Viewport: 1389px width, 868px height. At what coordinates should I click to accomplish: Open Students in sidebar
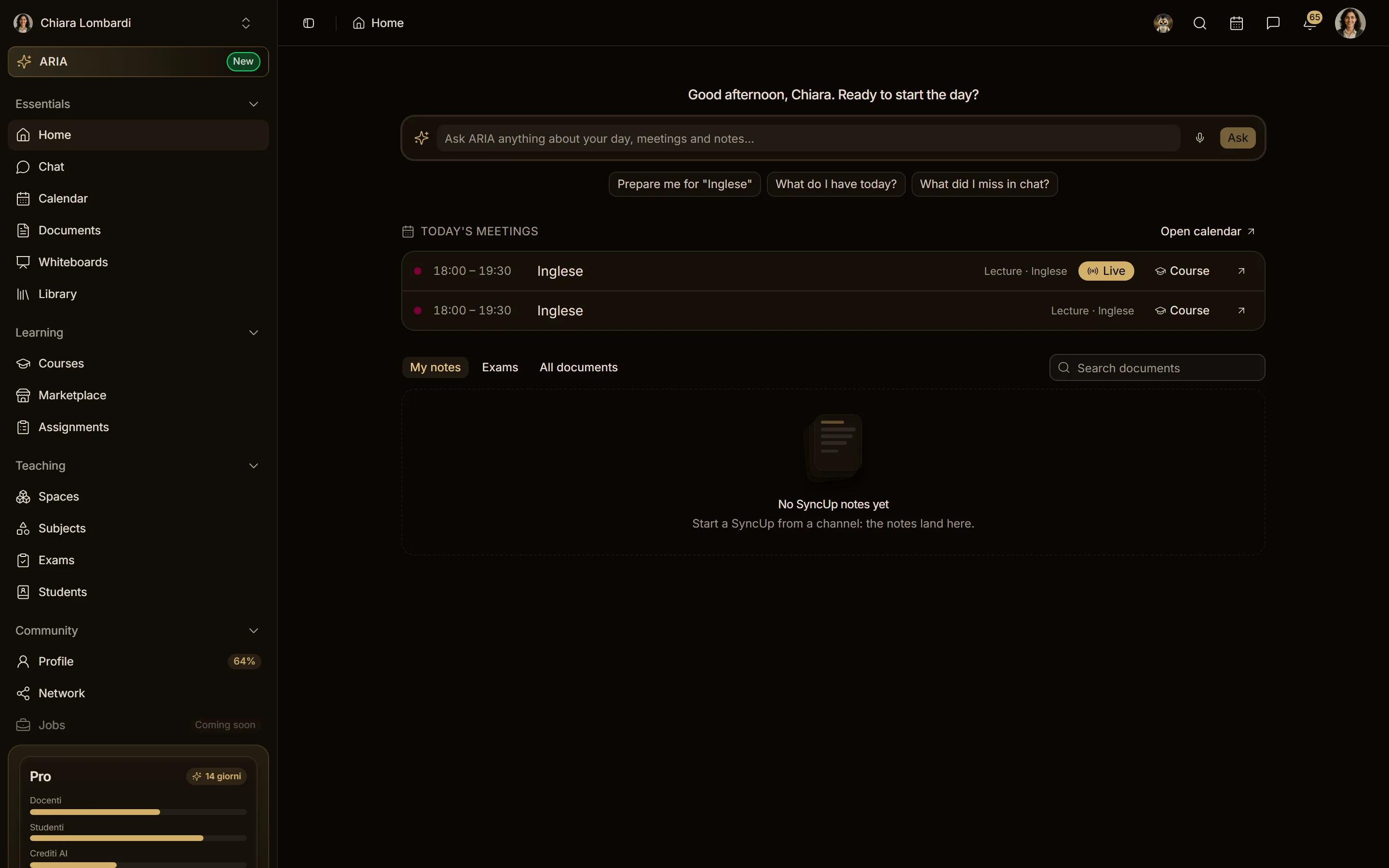coord(138,592)
